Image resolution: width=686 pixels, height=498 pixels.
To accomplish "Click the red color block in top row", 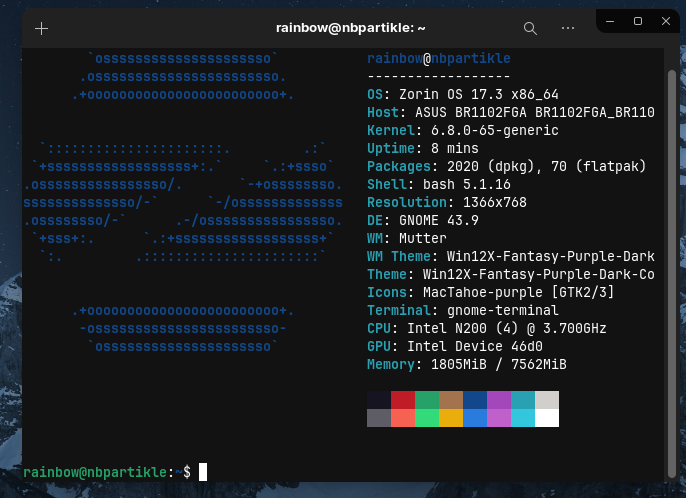I will click(x=403, y=400).
